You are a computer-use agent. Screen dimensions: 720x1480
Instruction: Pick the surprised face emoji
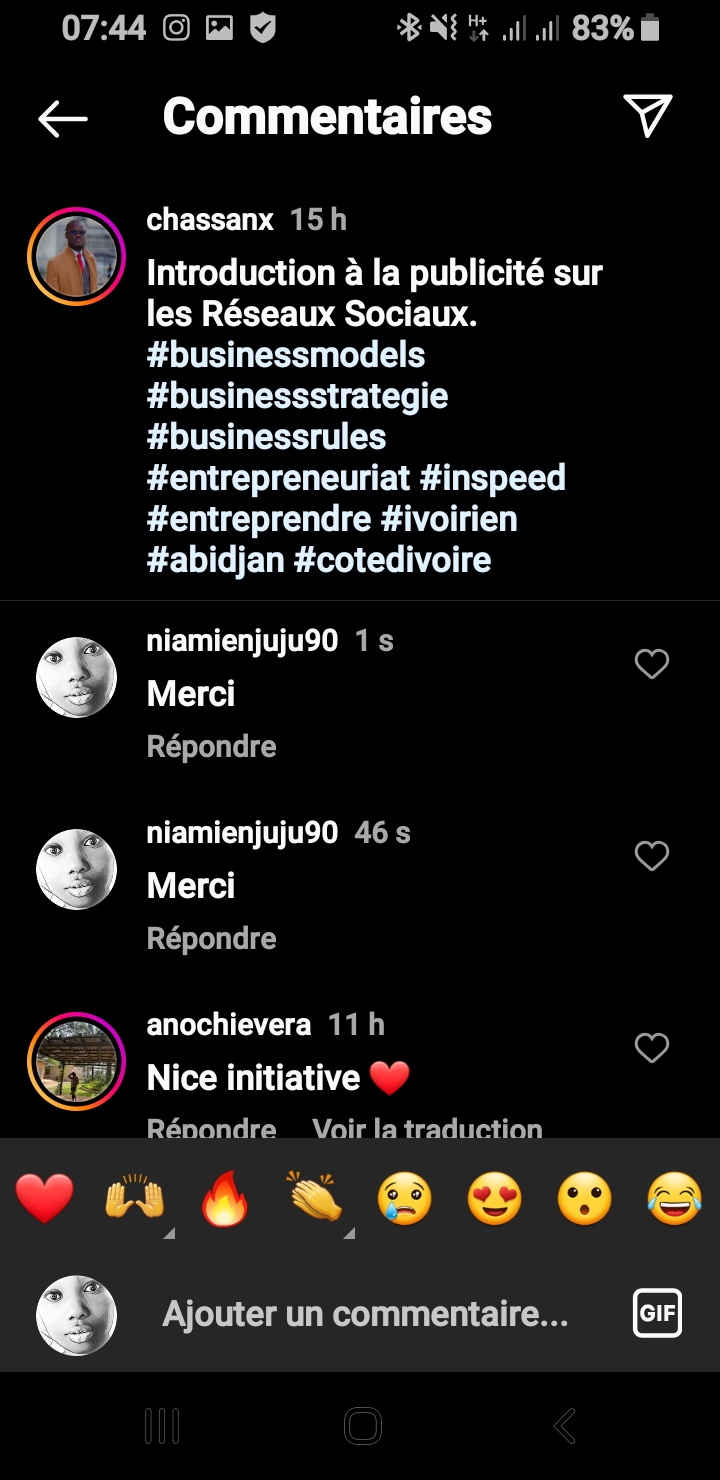click(585, 1198)
